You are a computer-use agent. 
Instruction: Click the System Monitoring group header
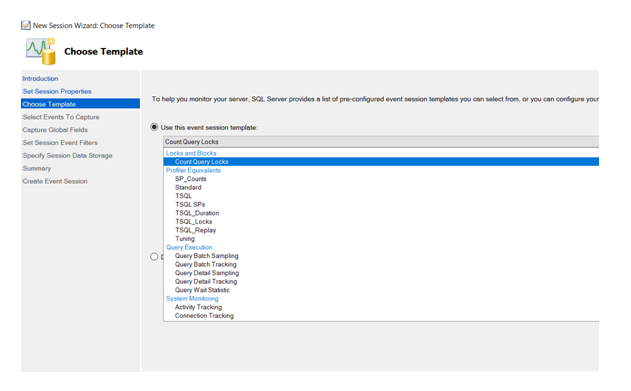pyautogui.click(x=192, y=298)
